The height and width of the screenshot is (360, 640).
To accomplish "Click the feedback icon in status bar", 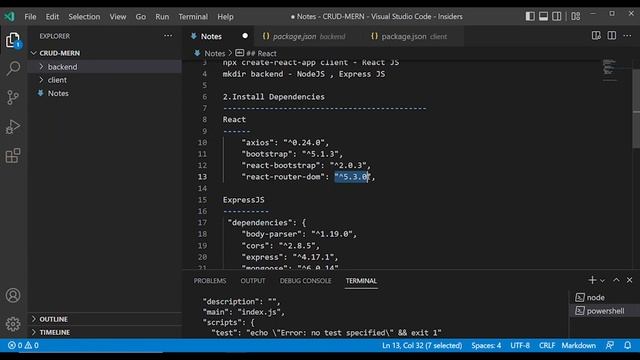I will (x=610, y=345).
